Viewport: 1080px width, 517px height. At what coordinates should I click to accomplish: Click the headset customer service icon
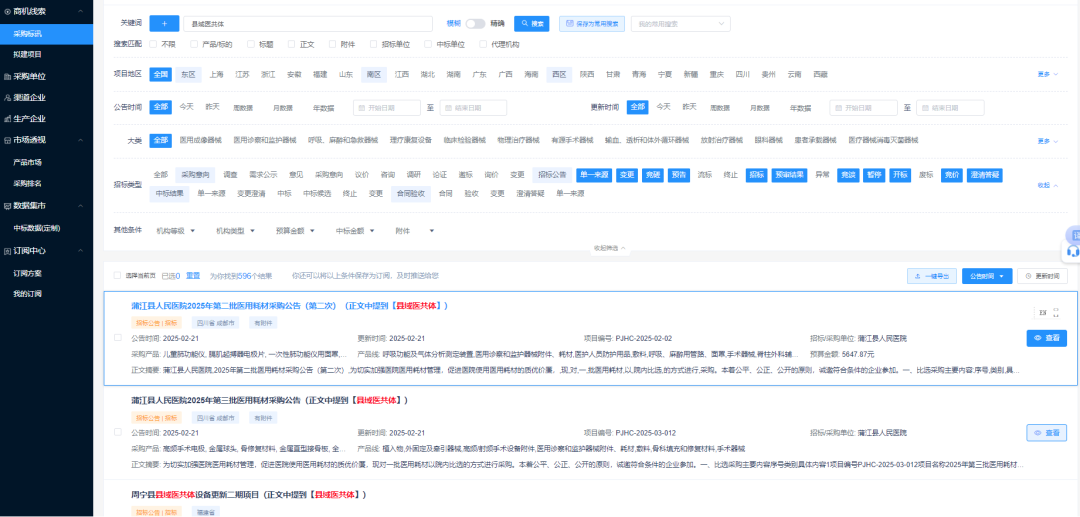tap(1072, 251)
